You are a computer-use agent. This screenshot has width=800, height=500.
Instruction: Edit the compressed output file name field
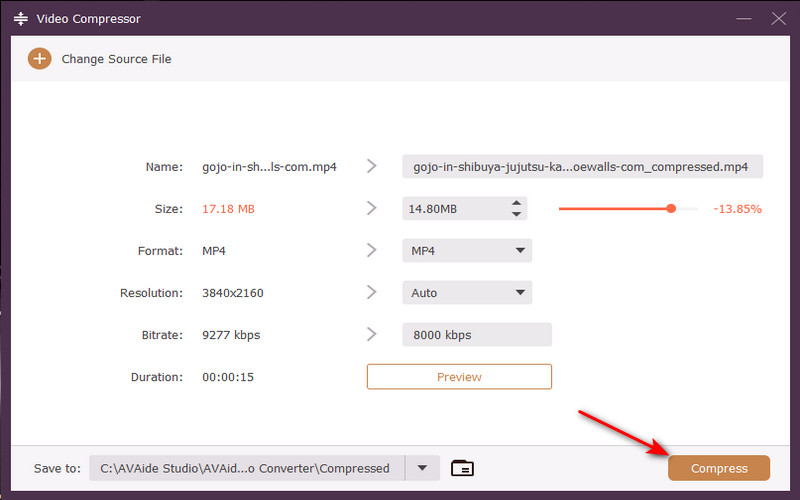[582, 167]
